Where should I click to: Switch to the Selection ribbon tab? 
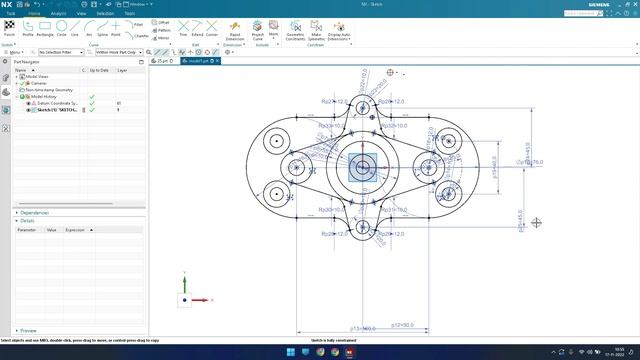pos(105,13)
